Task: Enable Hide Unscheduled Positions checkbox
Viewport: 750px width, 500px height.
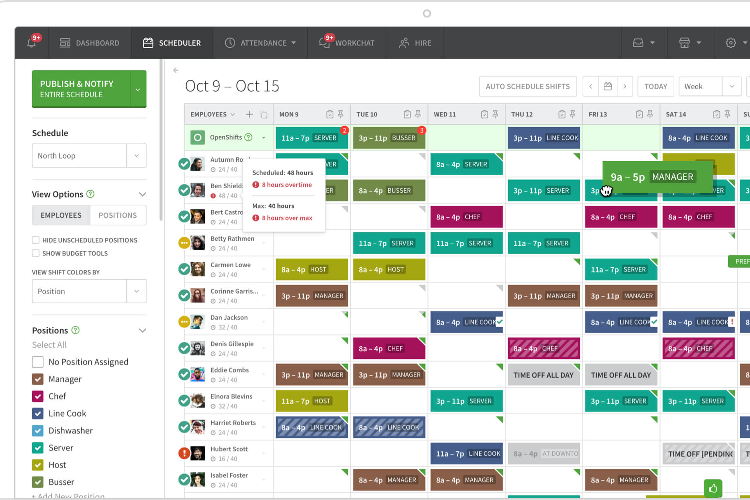Action: (36, 240)
